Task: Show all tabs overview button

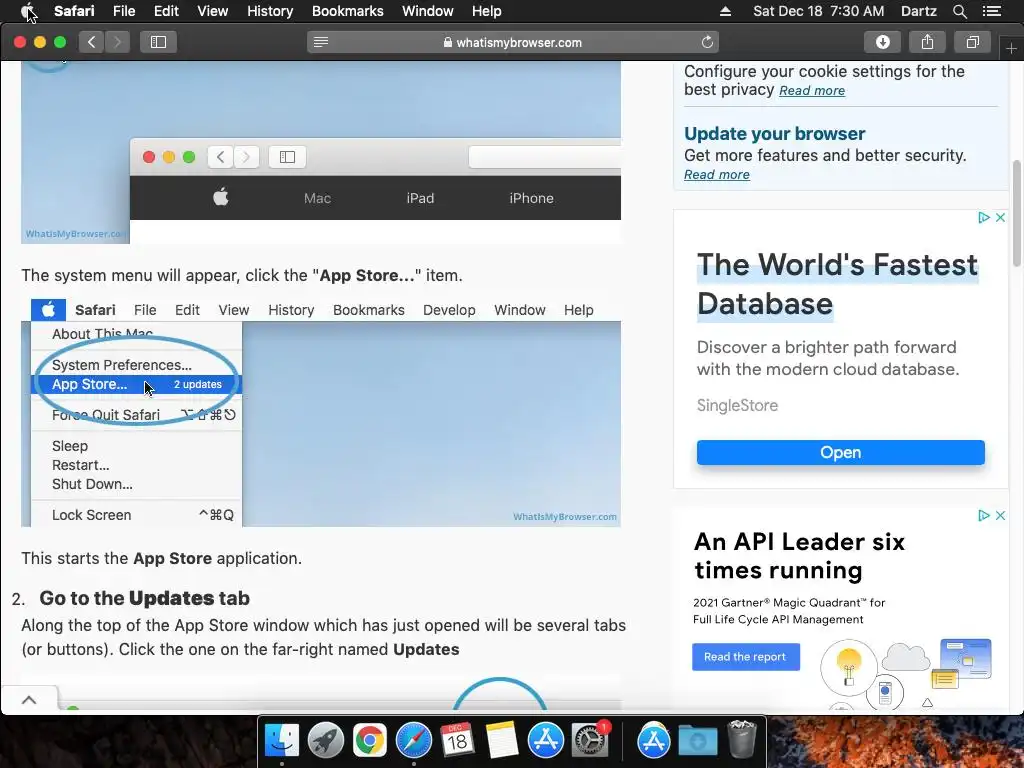Action: coord(972,42)
